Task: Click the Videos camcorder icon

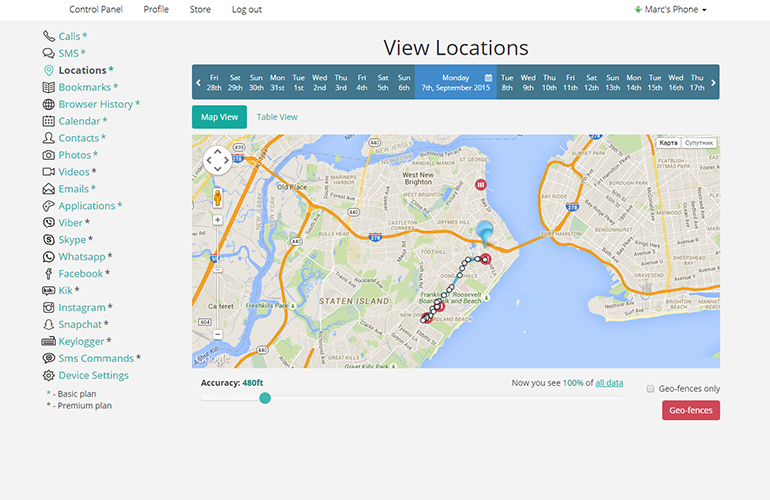Action: [49, 172]
